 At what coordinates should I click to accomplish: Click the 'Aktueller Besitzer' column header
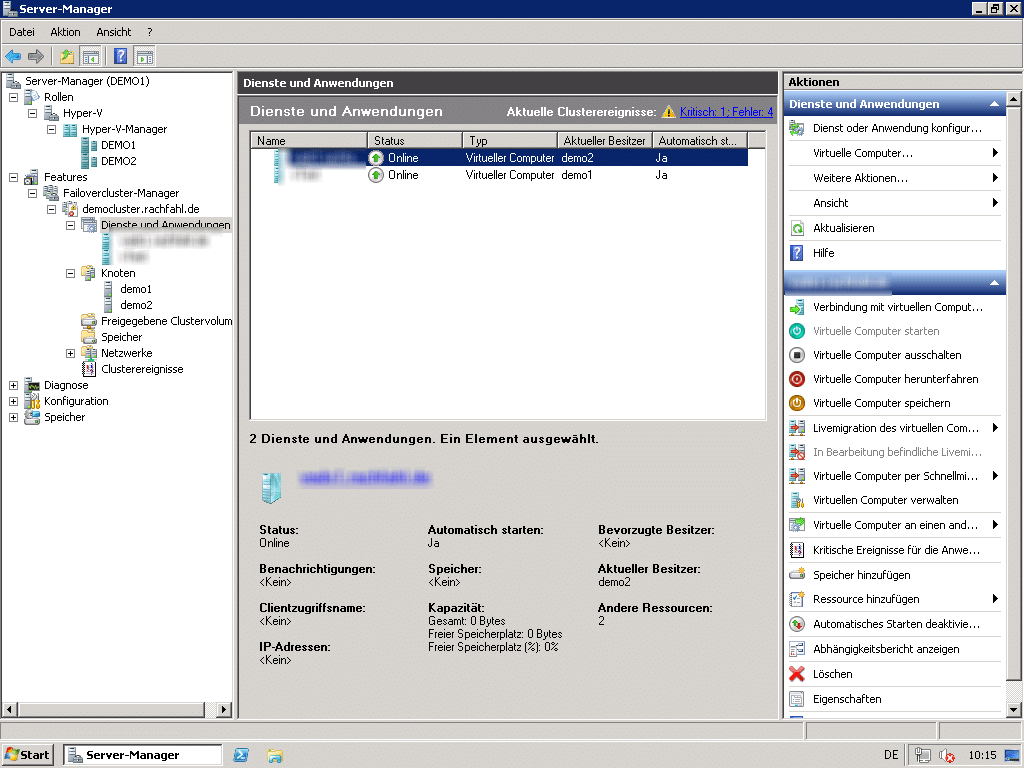click(605, 141)
